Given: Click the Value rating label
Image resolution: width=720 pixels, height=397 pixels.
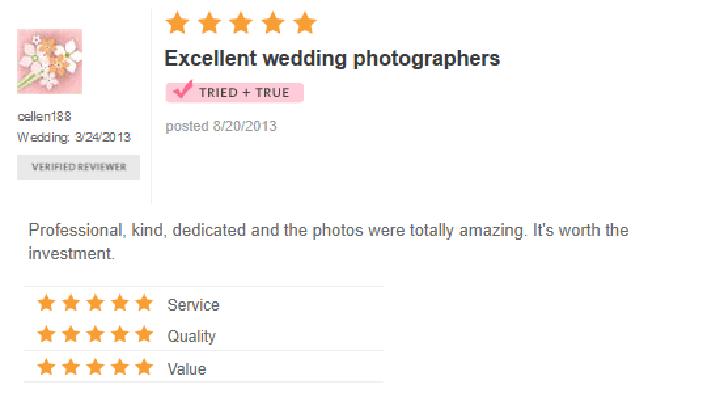Looking at the screenshot, I should coord(187,369).
